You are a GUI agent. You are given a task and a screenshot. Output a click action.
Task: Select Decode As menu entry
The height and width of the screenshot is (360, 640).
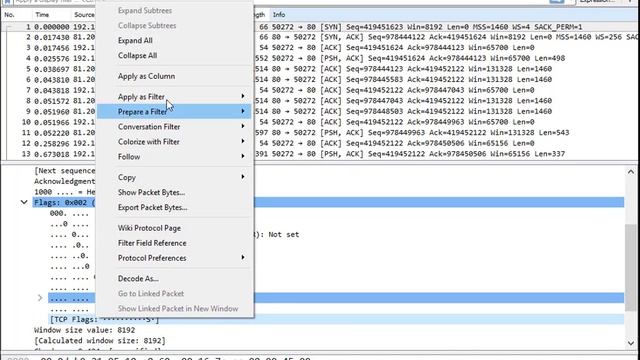[x=138, y=278]
